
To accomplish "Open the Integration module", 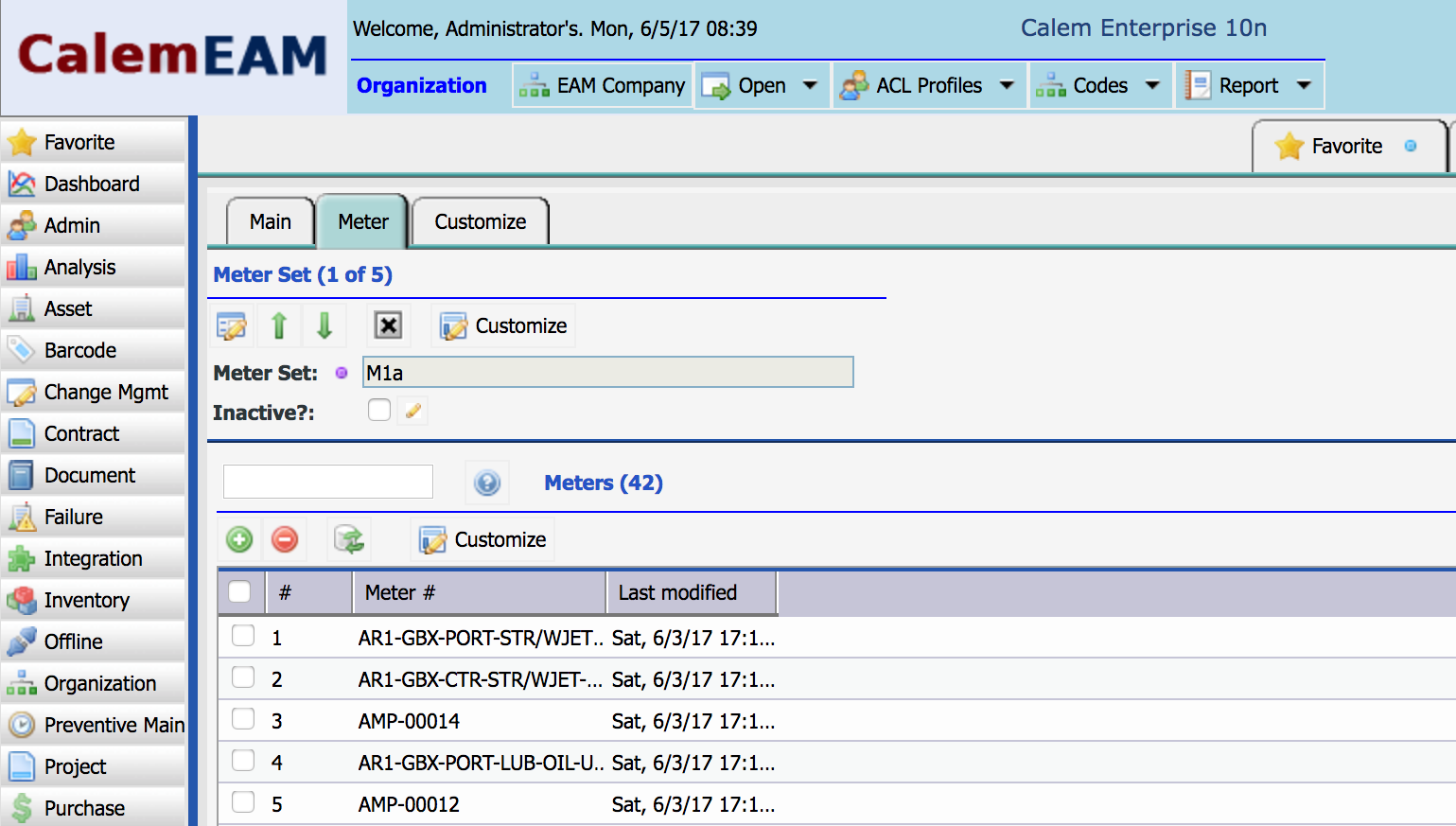I will tap(93, 558).
